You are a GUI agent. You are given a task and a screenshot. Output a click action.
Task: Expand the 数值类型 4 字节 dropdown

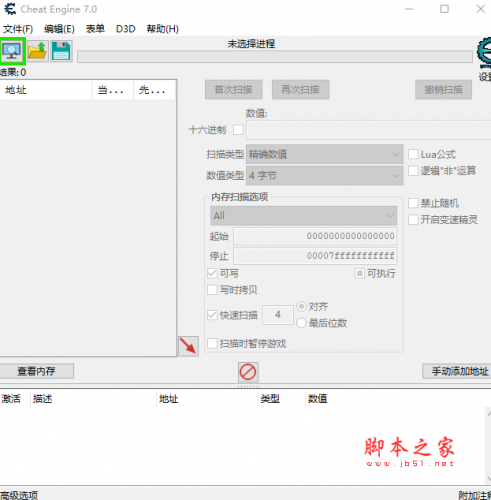pos(325,175)
